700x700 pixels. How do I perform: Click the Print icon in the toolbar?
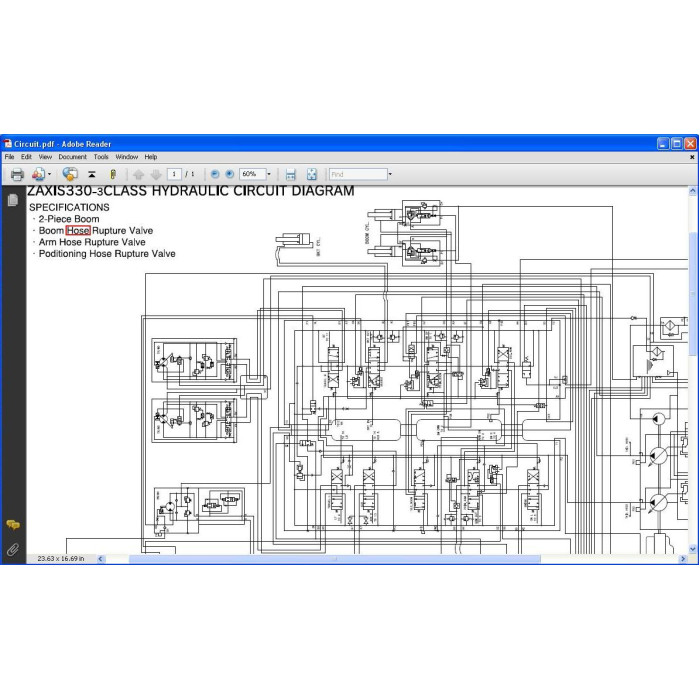click(x=17, y=174)
